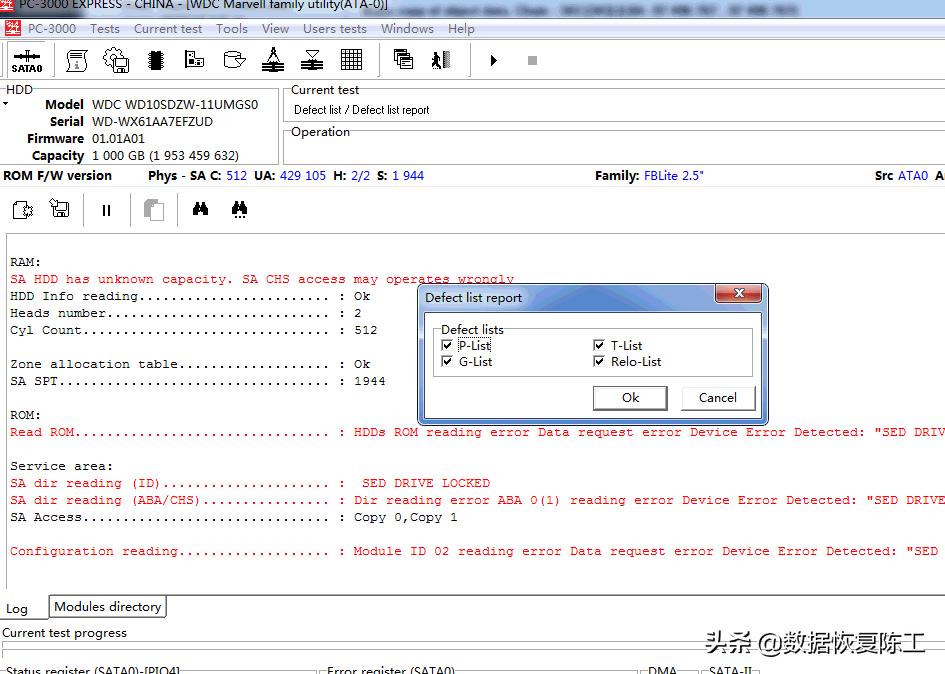945x674 pixels.
Task: Click the grid table icon in toolbar
Action: [x=351, y=60]
